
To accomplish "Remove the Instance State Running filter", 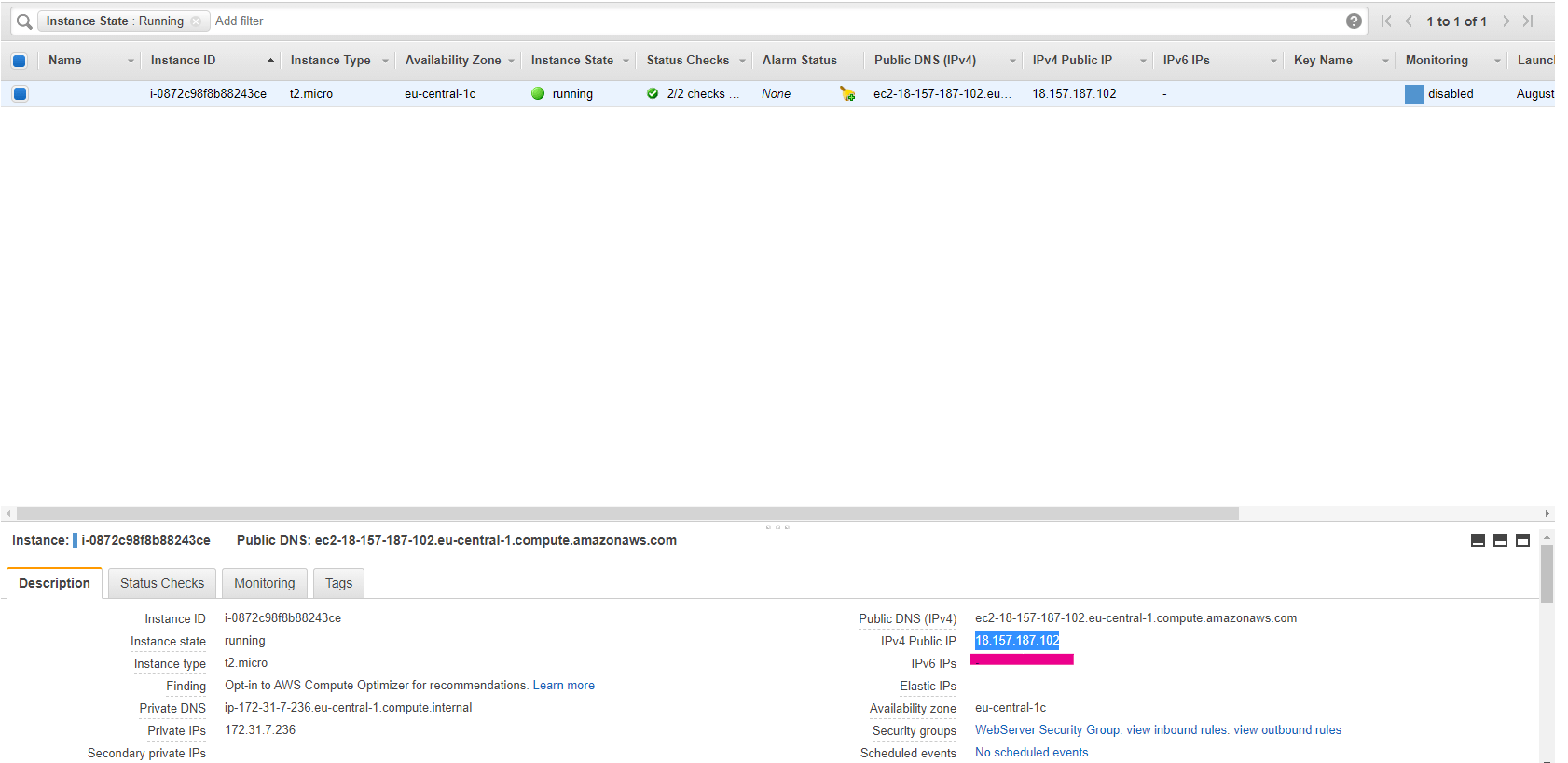I will [x=196, y=21].
